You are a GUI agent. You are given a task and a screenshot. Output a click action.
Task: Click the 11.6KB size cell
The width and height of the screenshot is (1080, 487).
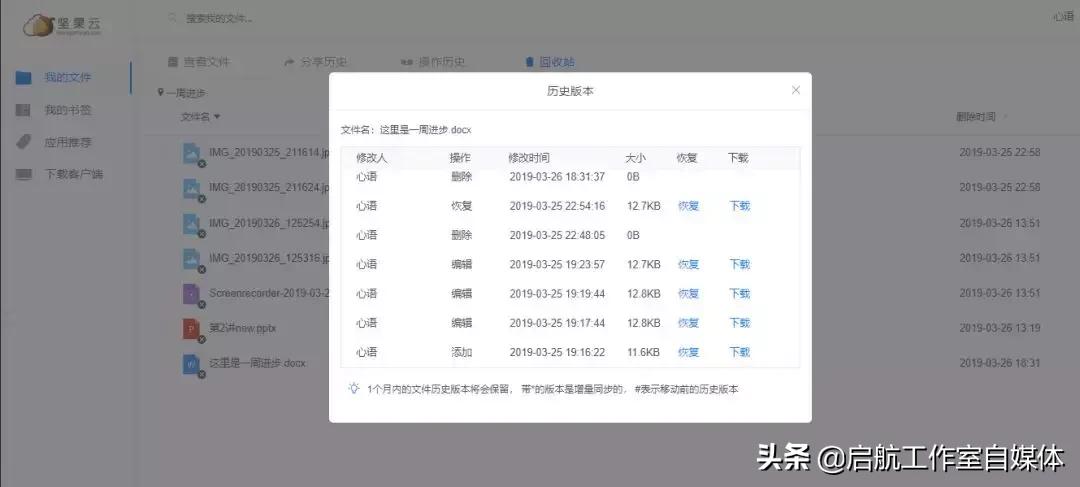coord(643,353)
